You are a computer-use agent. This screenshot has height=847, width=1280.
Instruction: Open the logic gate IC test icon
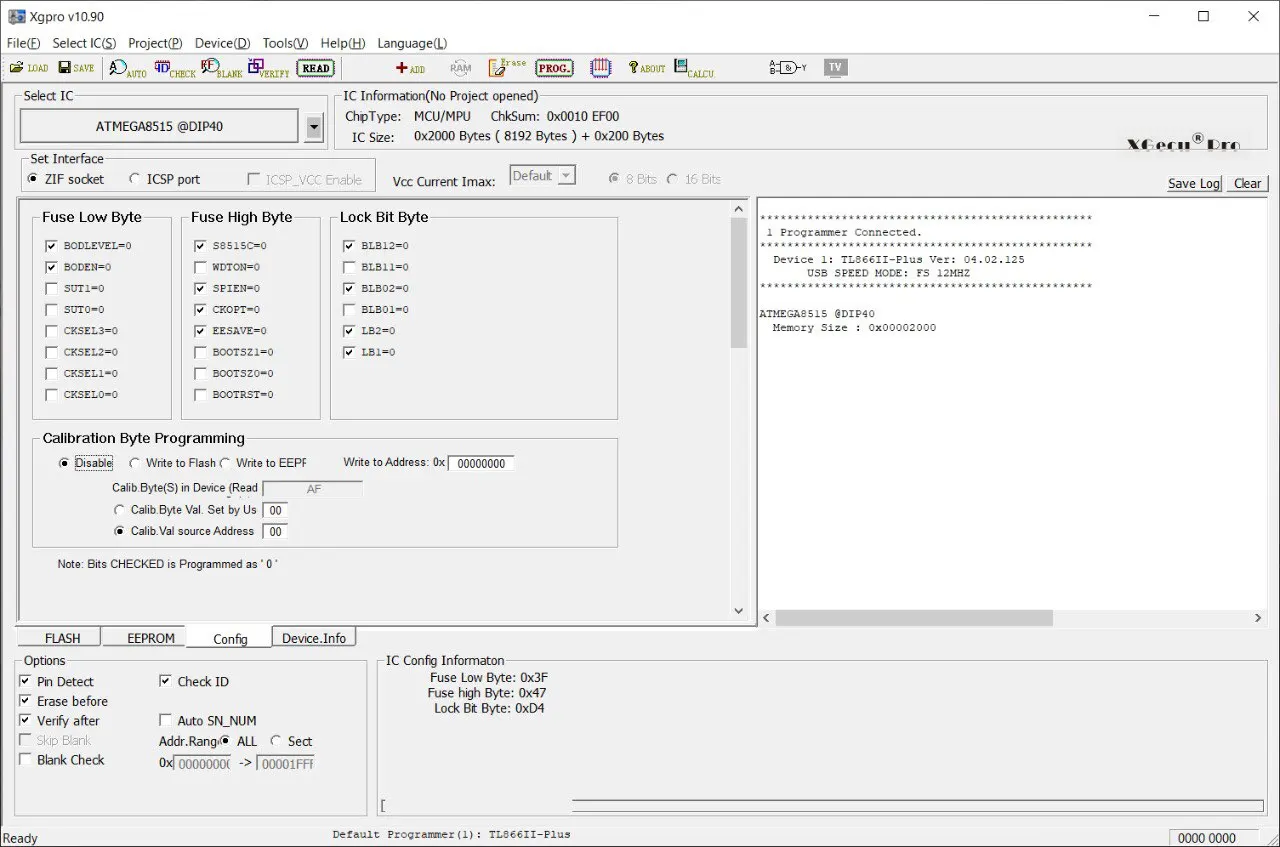coord(787,68)
